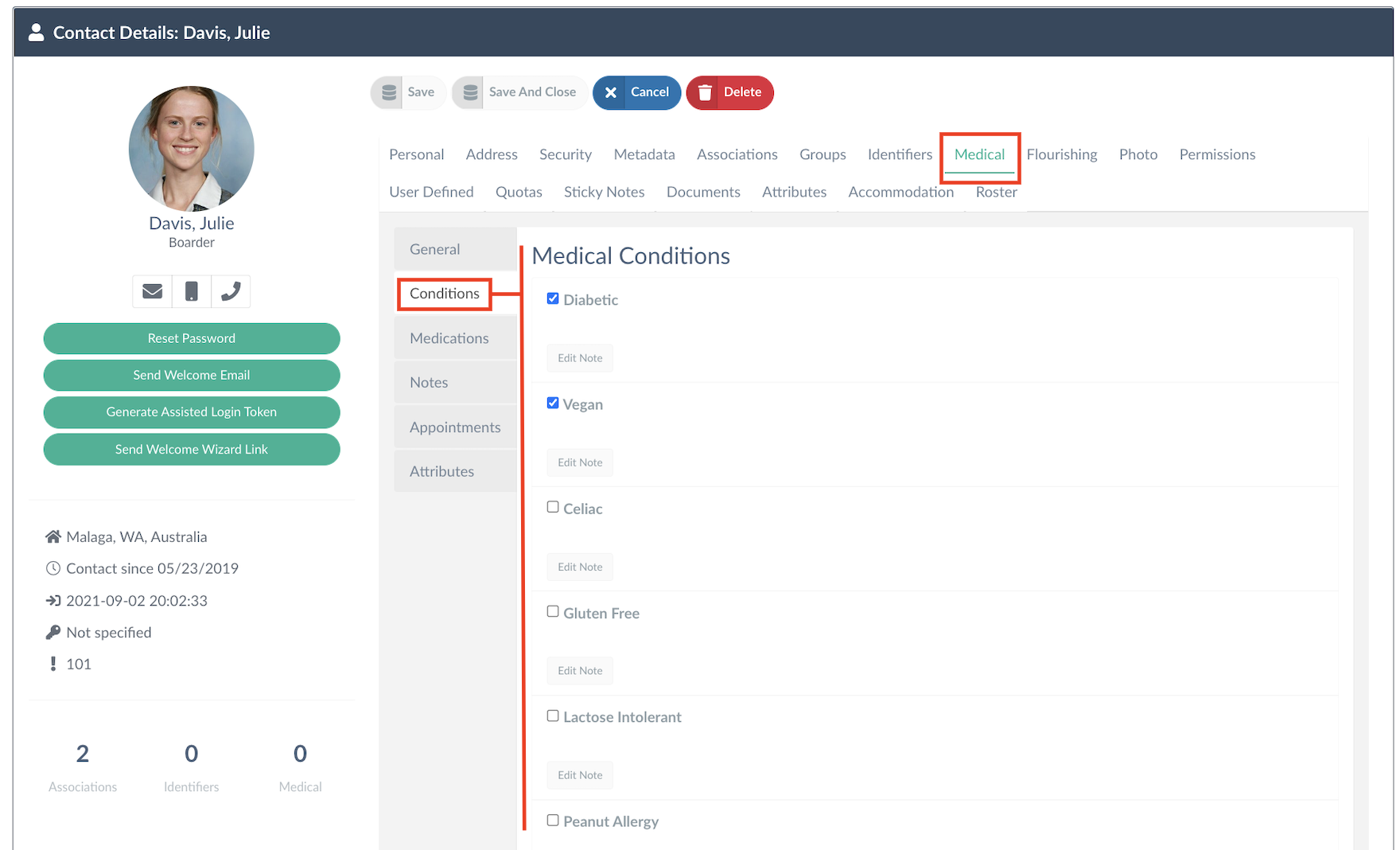Go to the Accommodation tab
This screenshot has width=1400, height=850.
tap(900, 192)
